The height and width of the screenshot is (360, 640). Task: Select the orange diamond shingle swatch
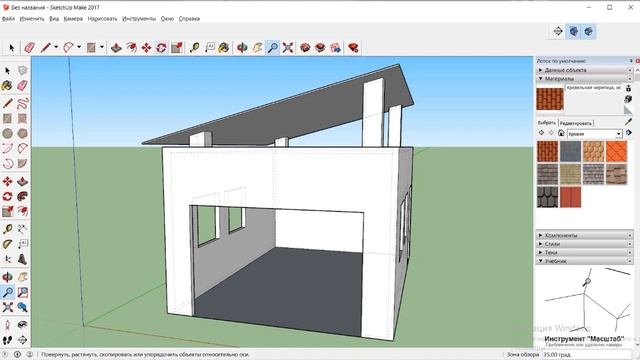click(616, 151)
